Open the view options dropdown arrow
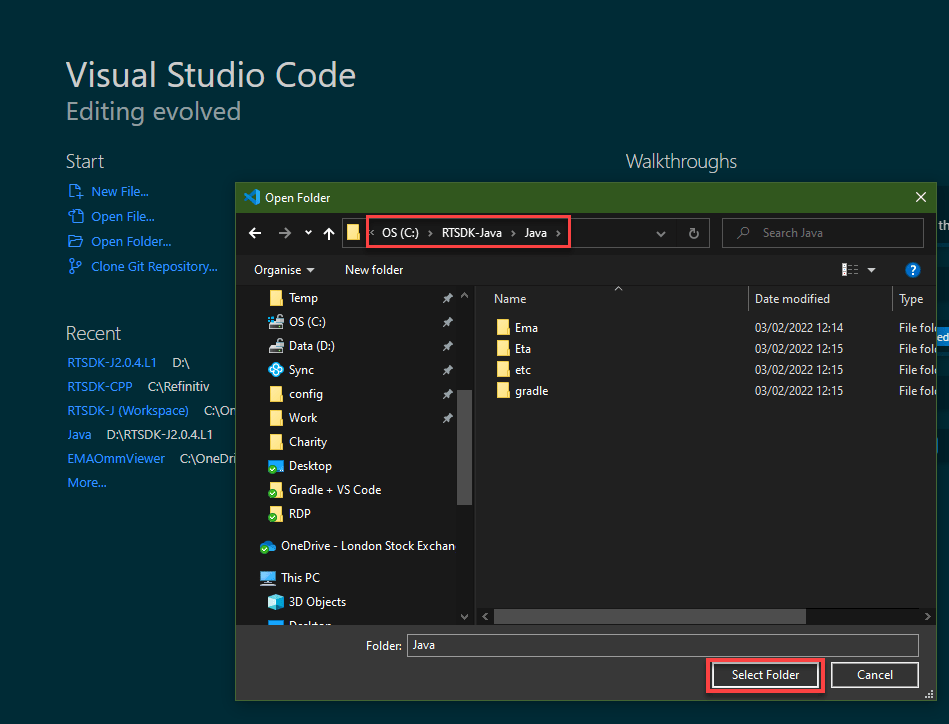Viewport: 949px width, 724px height. point(870,269)
